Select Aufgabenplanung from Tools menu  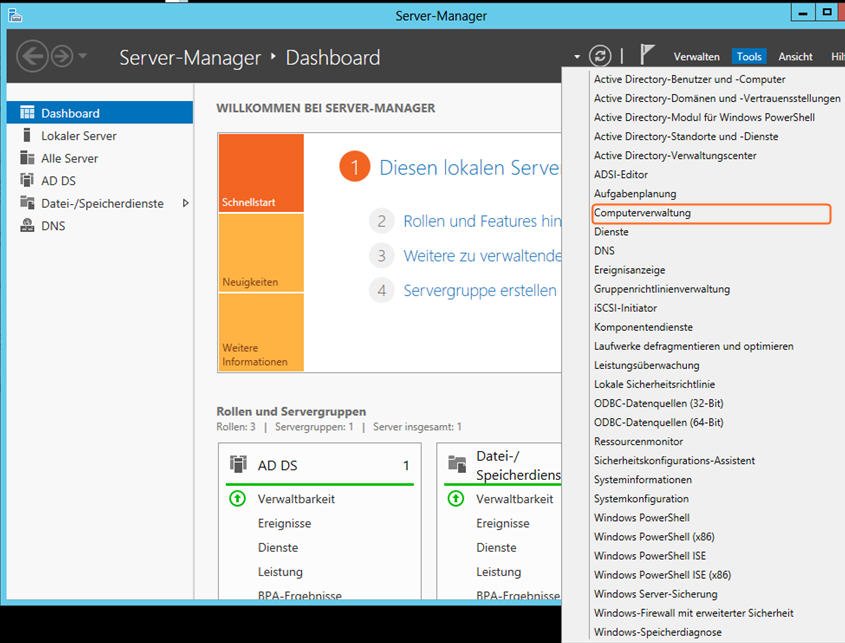click(x=635, y=193)
